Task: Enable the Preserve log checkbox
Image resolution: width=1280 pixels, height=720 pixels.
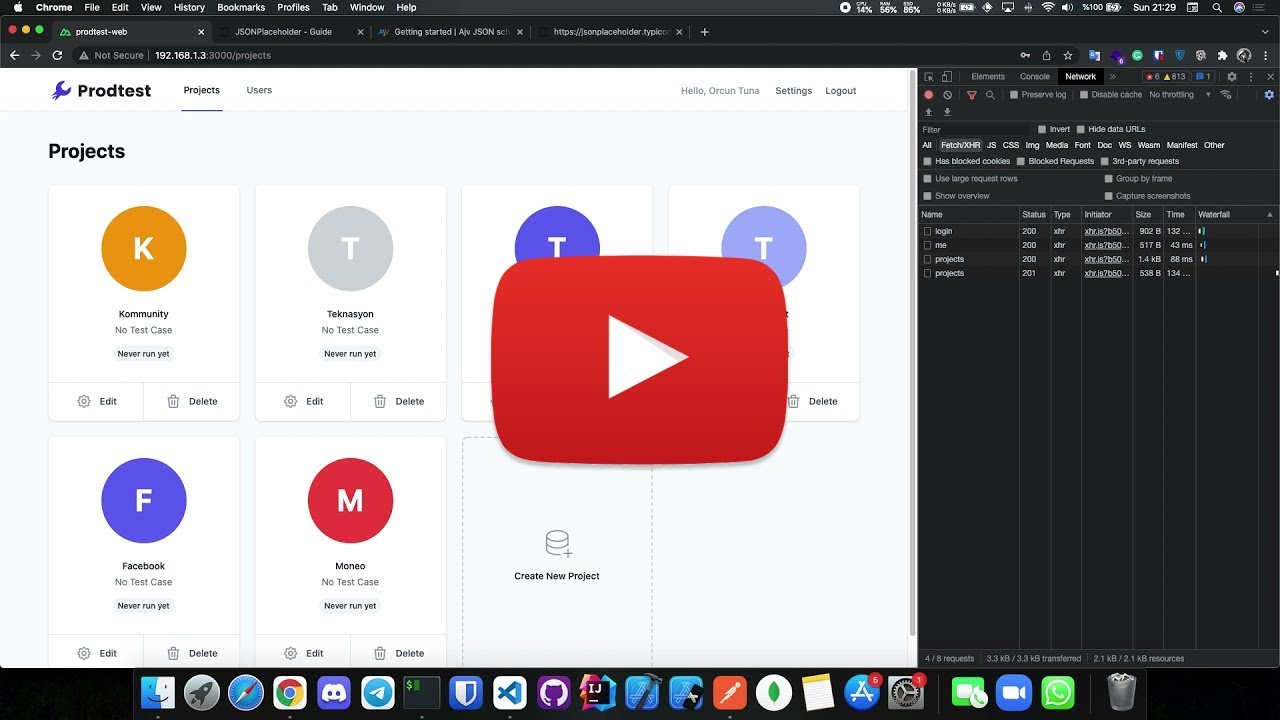Action: 1013,95
